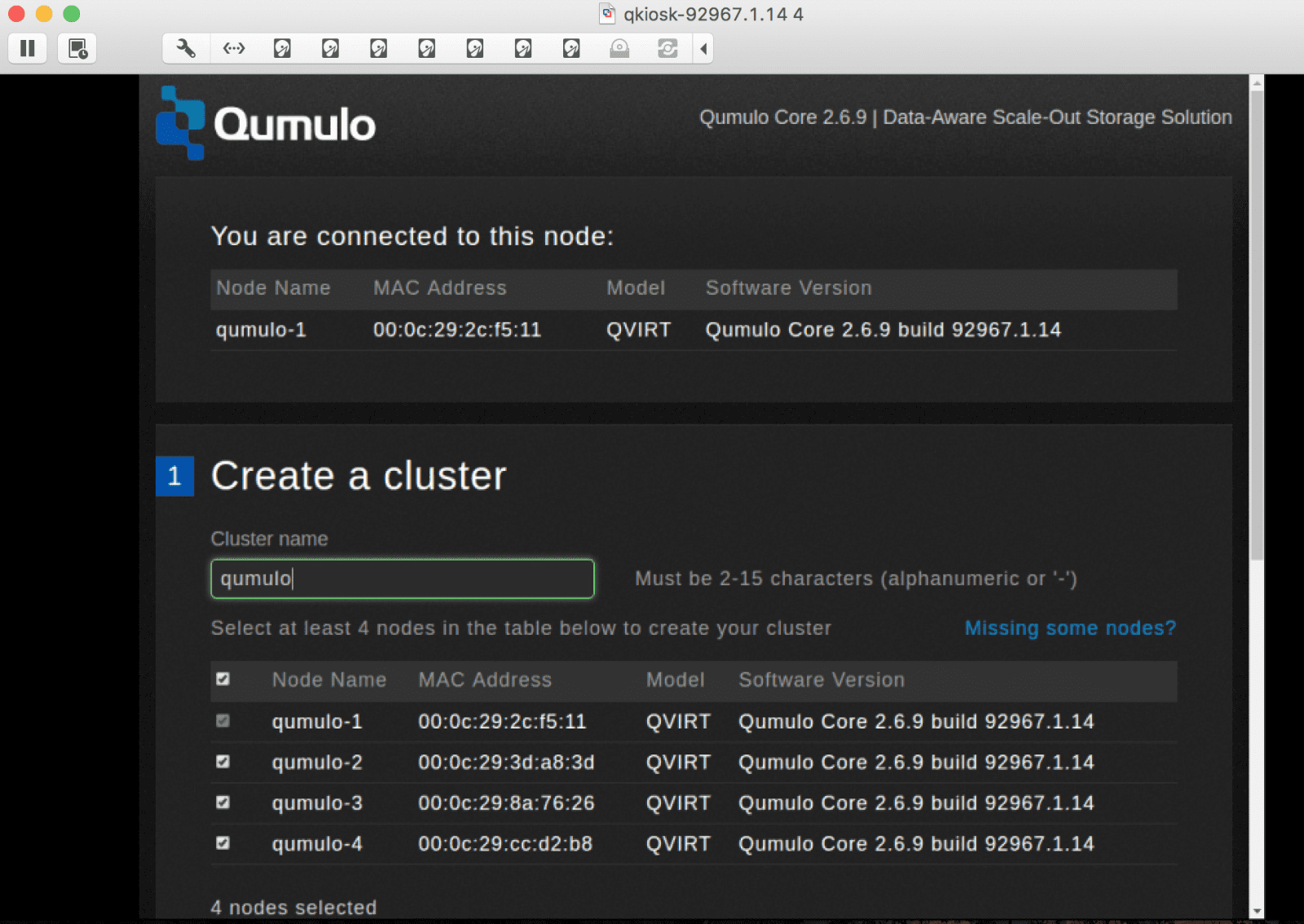Take a snapshot using the camera icon
The image size is (1304, 924).
tap(77, 49)
